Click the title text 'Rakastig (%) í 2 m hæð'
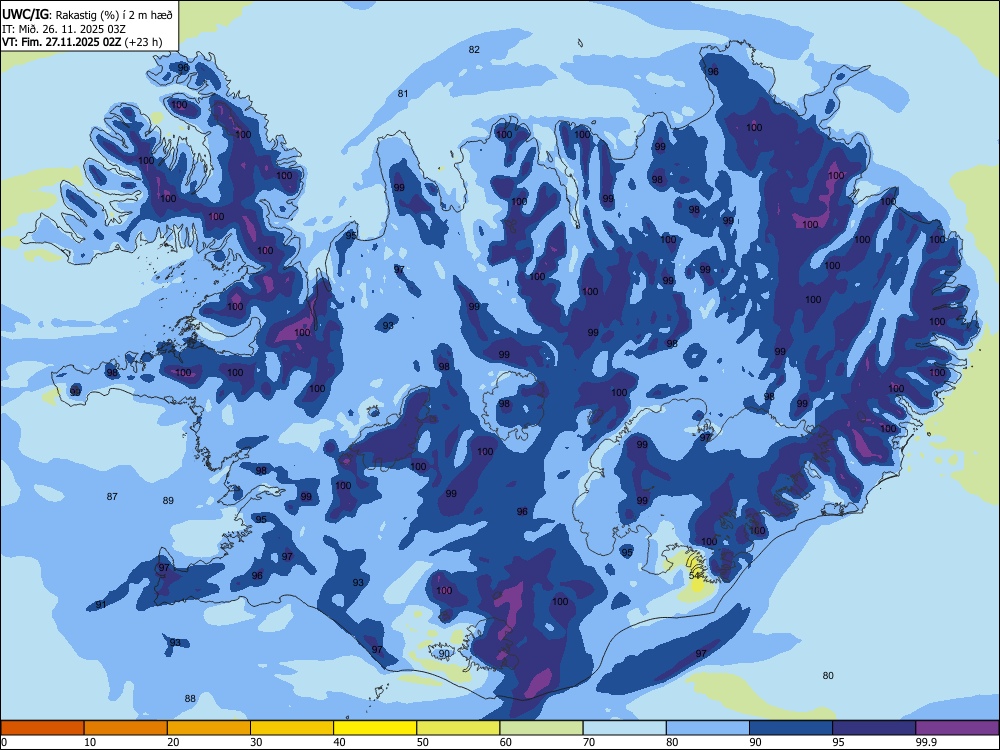This screenshot has height=750, width=1000. [114, 15]
